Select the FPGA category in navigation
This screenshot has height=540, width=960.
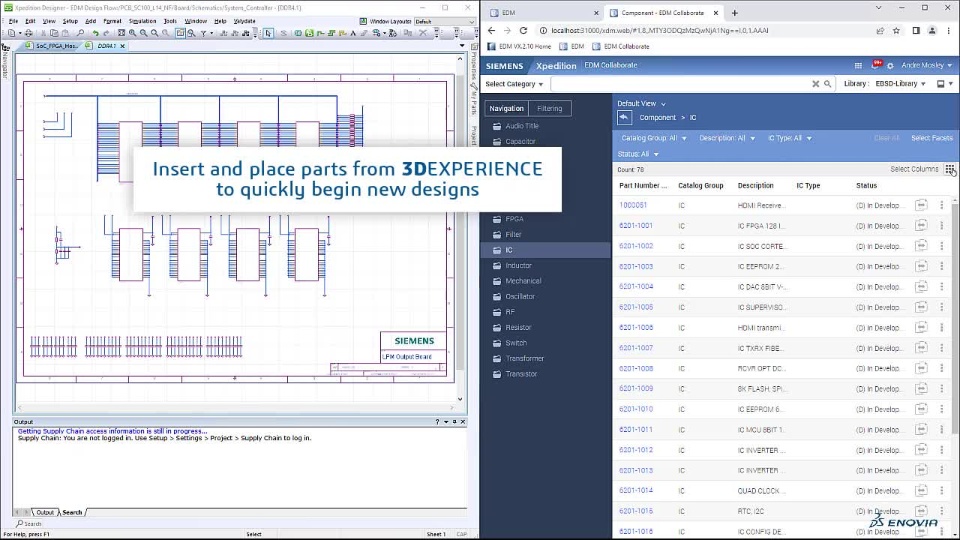(x=514, y=219)
